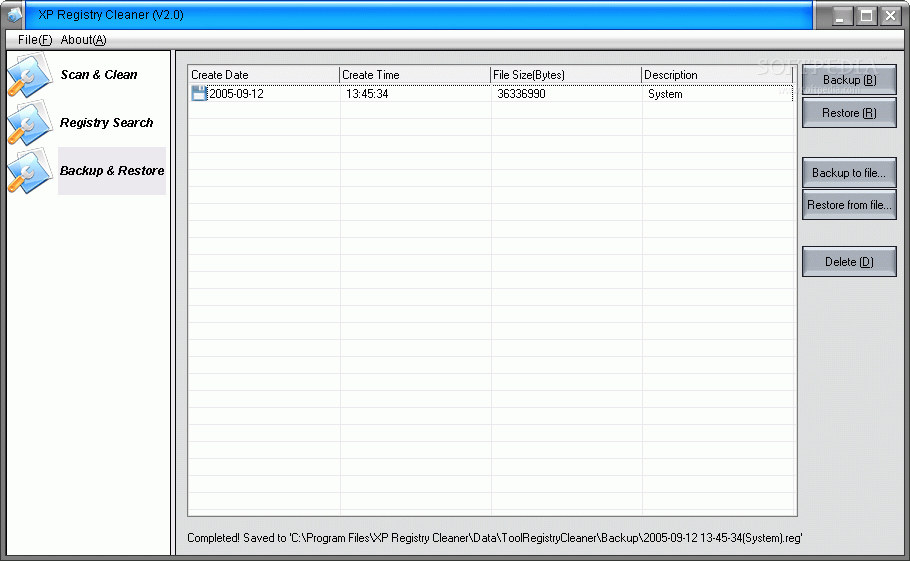This screenshot has width=910, height=561.
Task: Click the System description cell
Action: tap(665, 94)
